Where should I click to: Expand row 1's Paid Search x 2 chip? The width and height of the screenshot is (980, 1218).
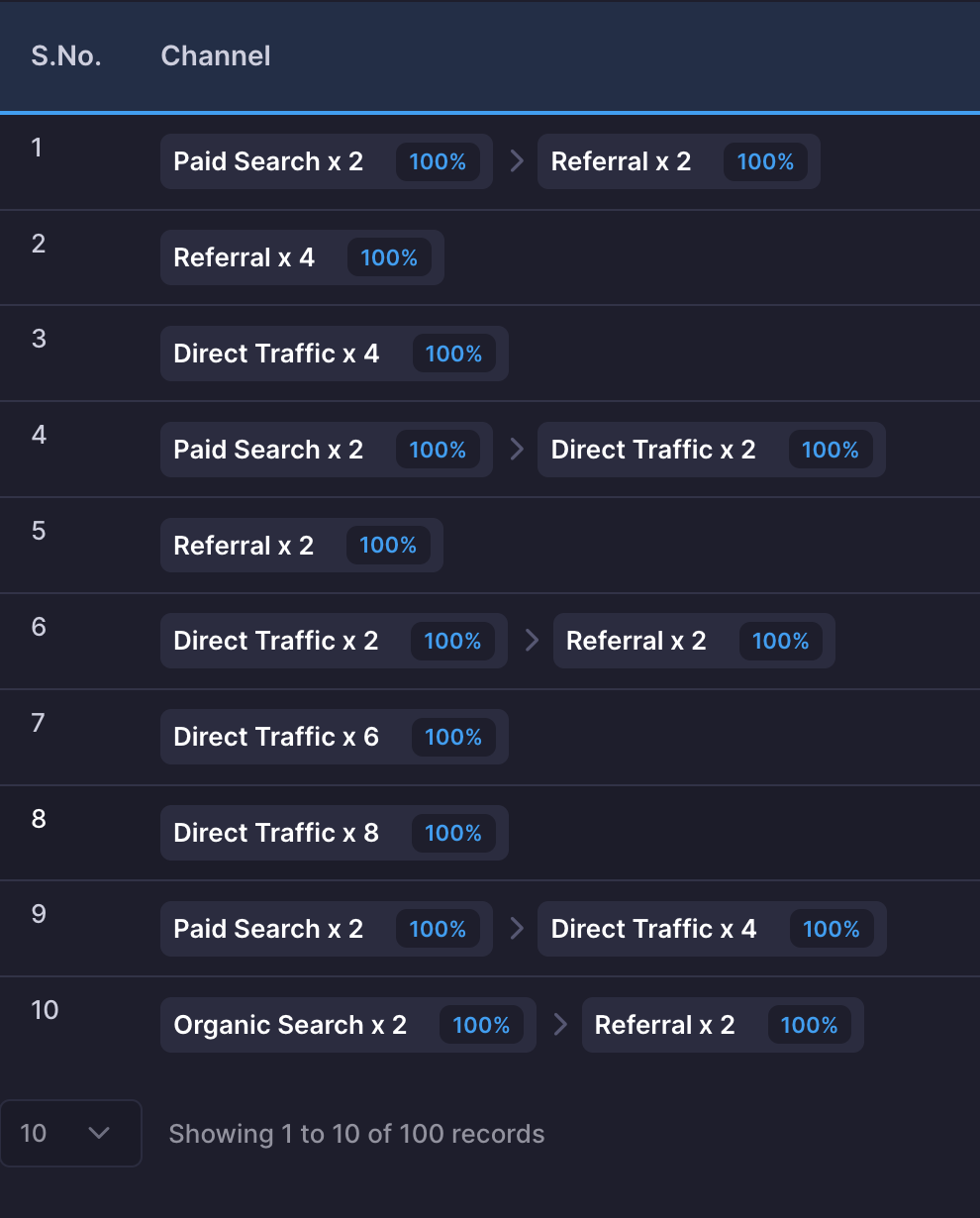[267, 161]
